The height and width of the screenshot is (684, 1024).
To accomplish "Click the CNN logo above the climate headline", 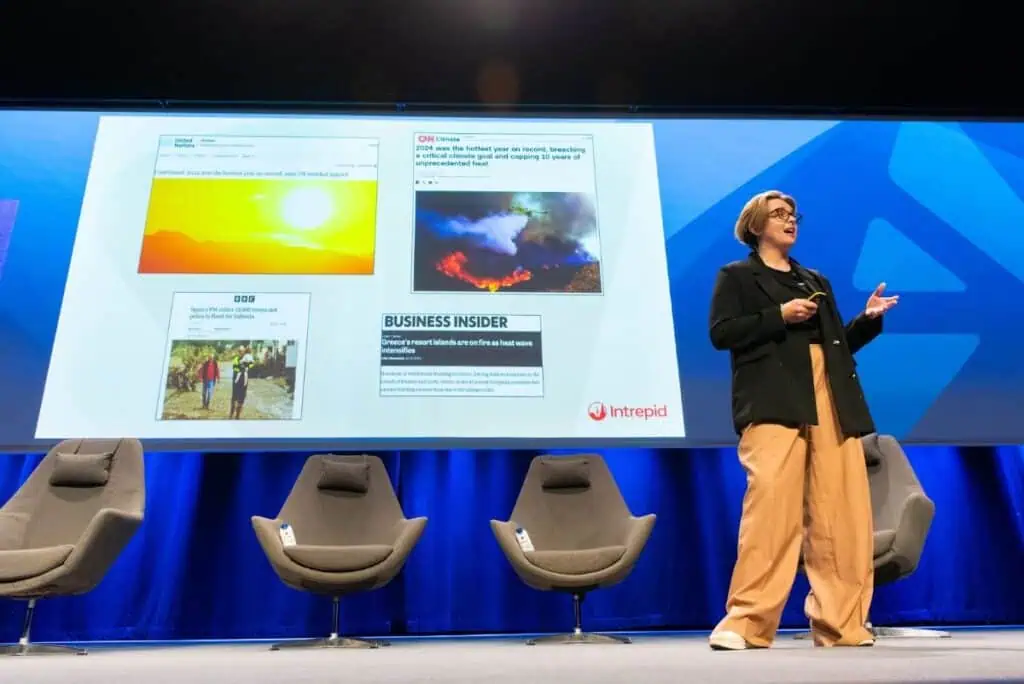I will (x=426, y=139).
